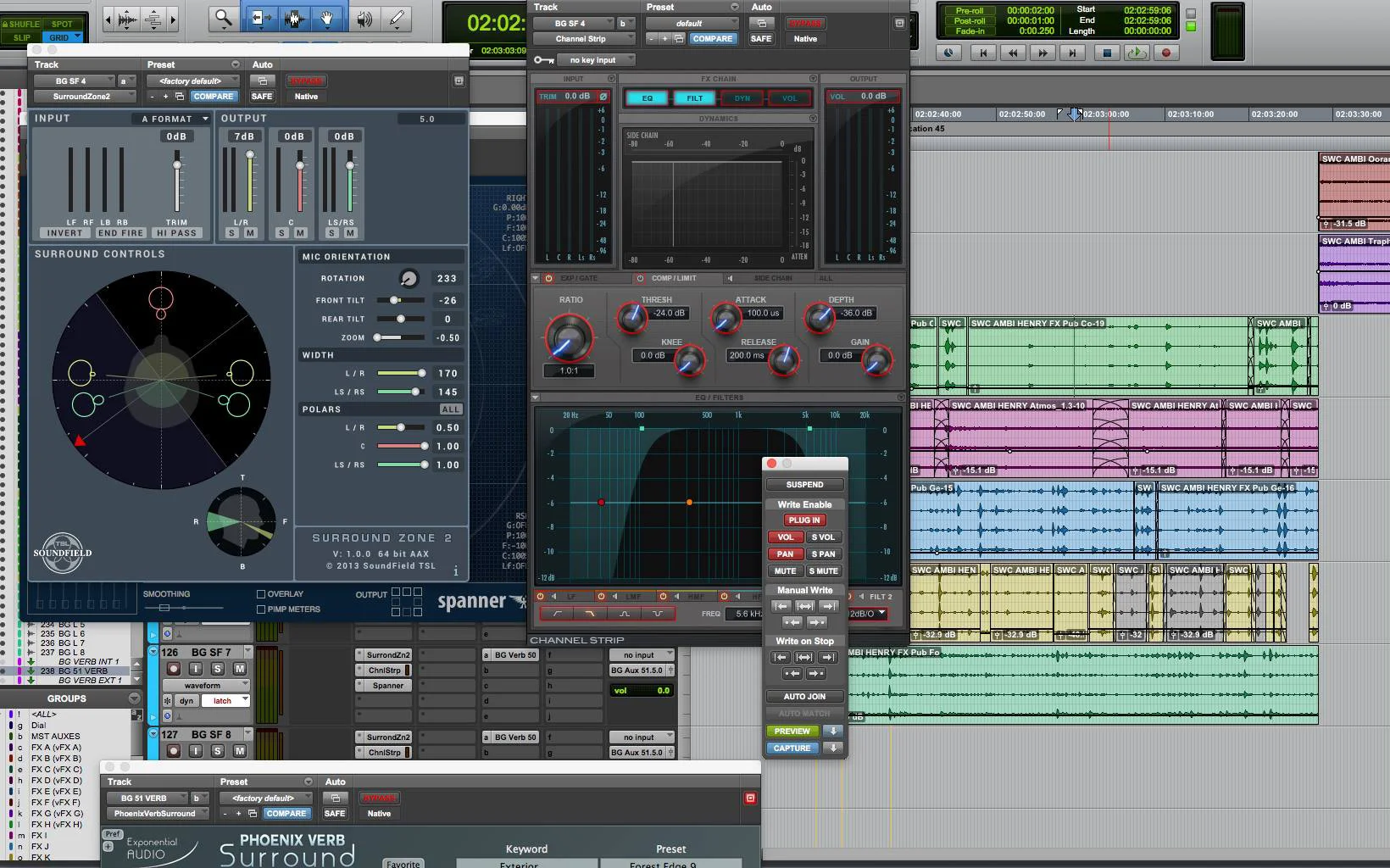The height and width of the screenshot is (868, 1390).
Task: Toggle phase invert icon next to TRIM
Action: (603, 97)
